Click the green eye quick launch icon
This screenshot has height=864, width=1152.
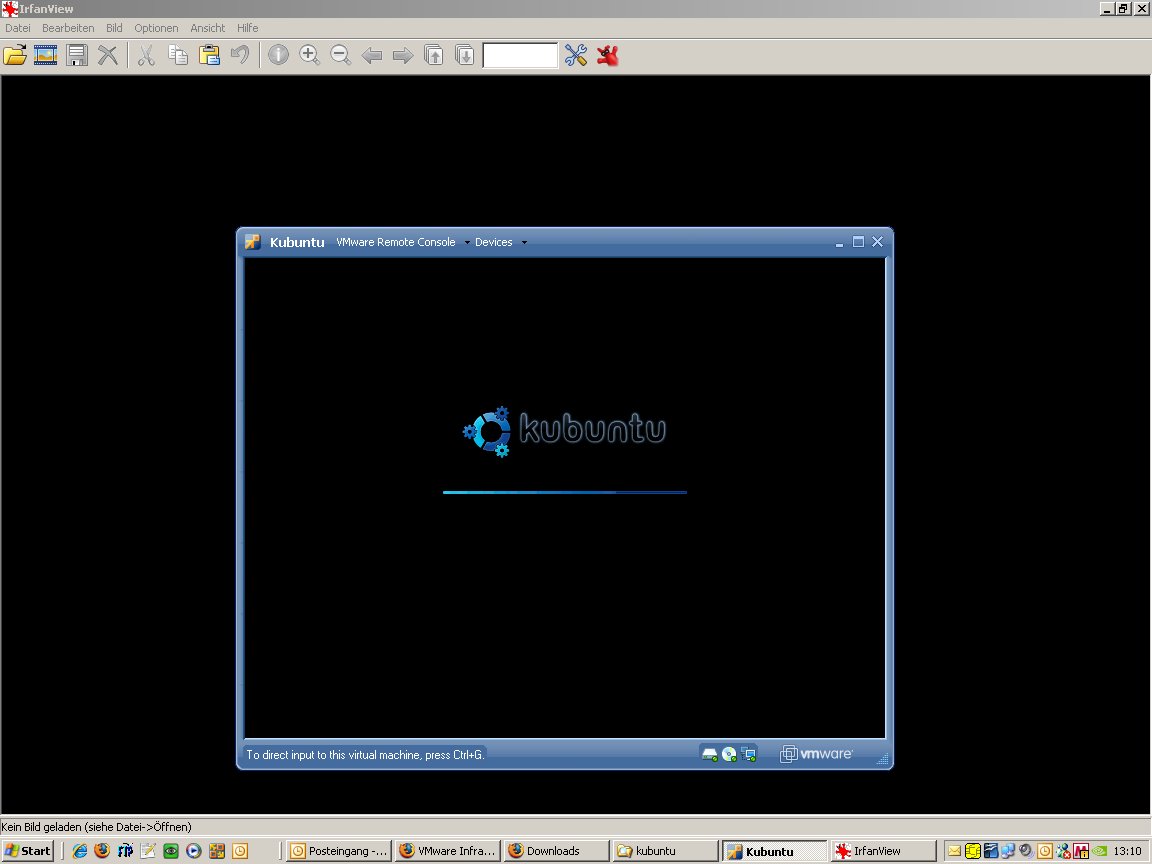coord(170,851)
